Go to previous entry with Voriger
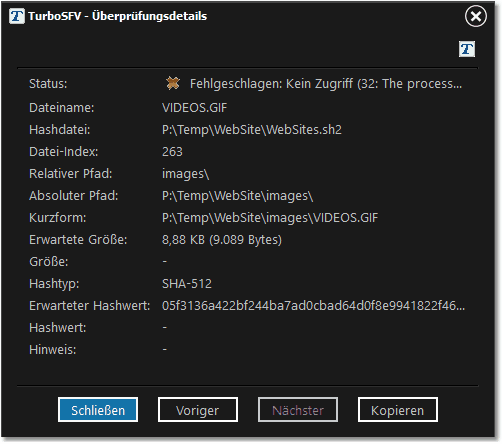The width and height of the screenshot is (502, 444). [x=198, y=410]
